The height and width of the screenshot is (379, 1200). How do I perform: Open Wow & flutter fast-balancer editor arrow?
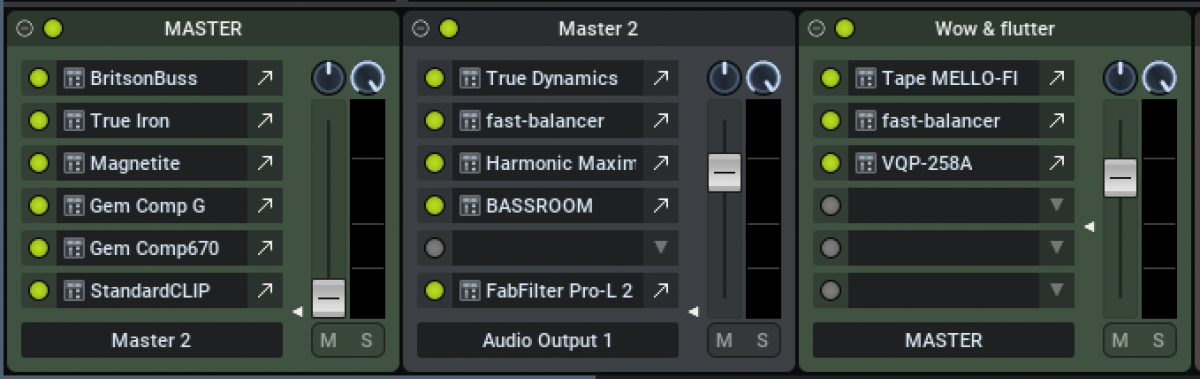(1056, 121)
